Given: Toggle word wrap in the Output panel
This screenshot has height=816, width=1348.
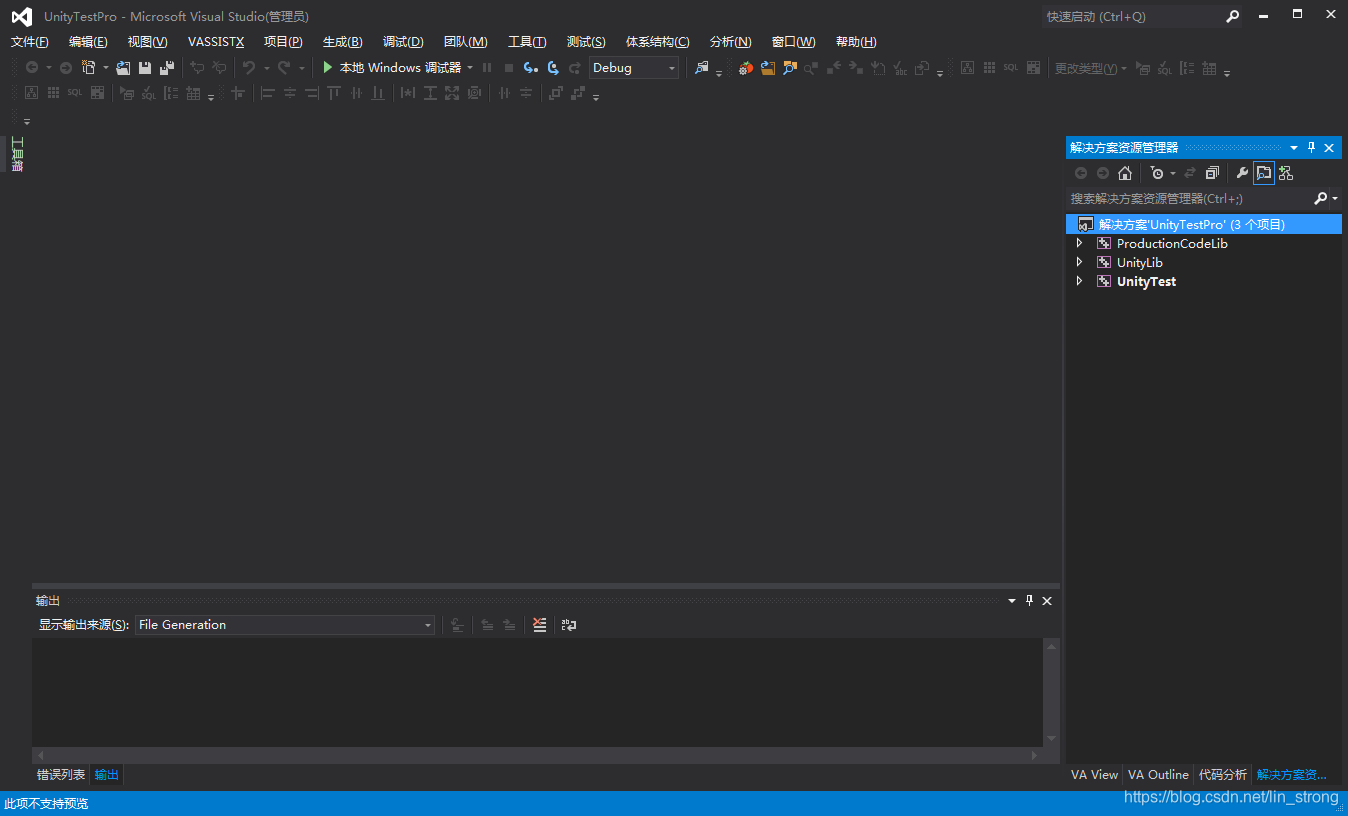Looking at the screenshot, I should [569, 625].
